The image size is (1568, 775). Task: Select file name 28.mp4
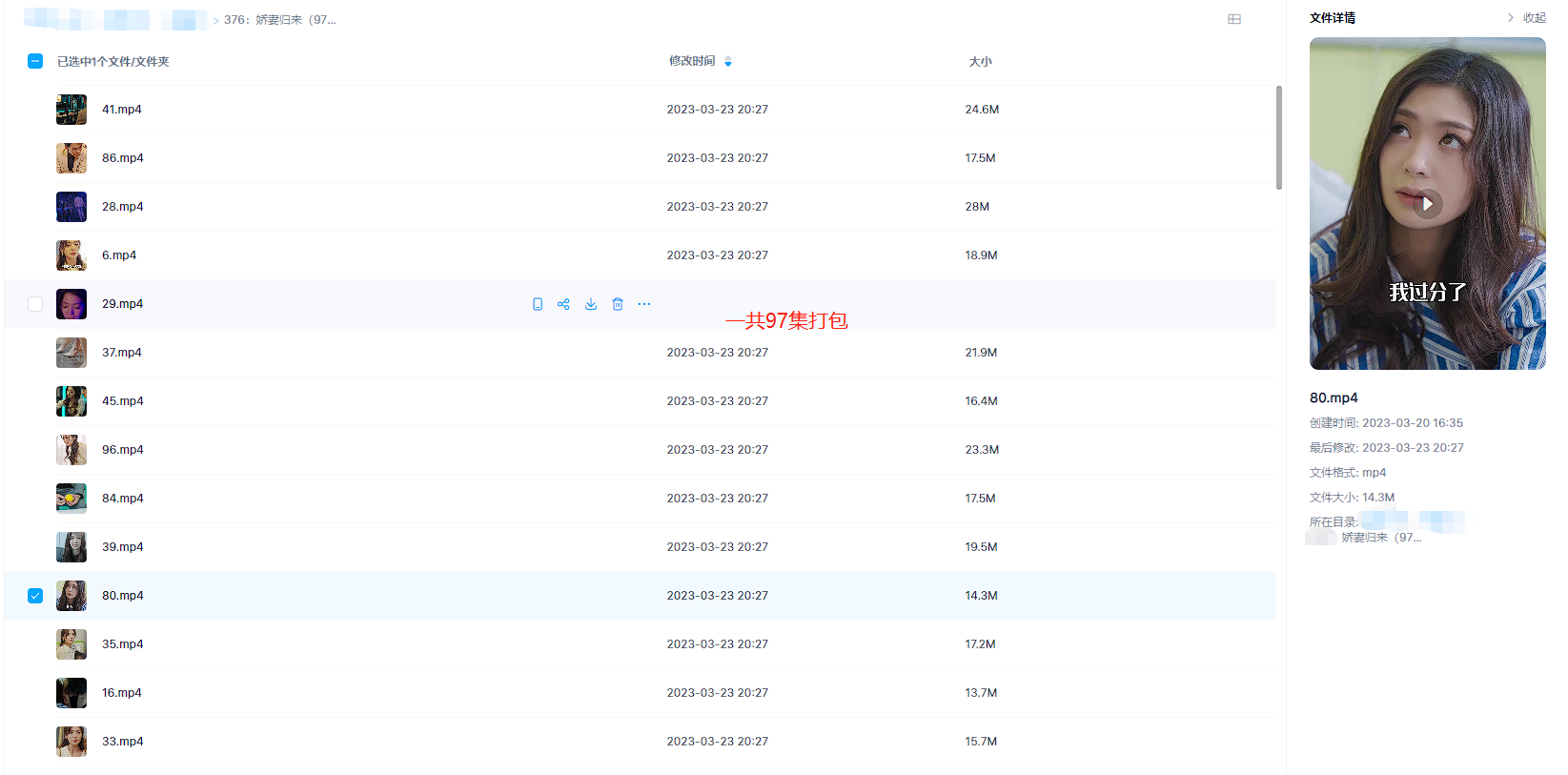coord(123,207)
